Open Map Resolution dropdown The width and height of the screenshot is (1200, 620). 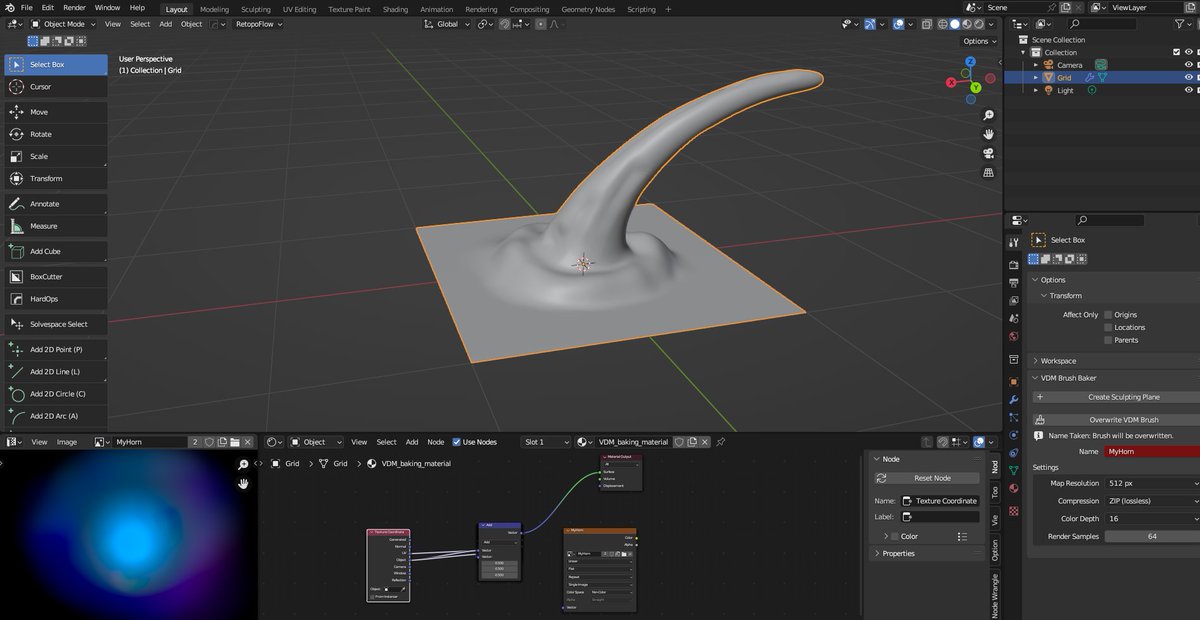pos(1152,483)
